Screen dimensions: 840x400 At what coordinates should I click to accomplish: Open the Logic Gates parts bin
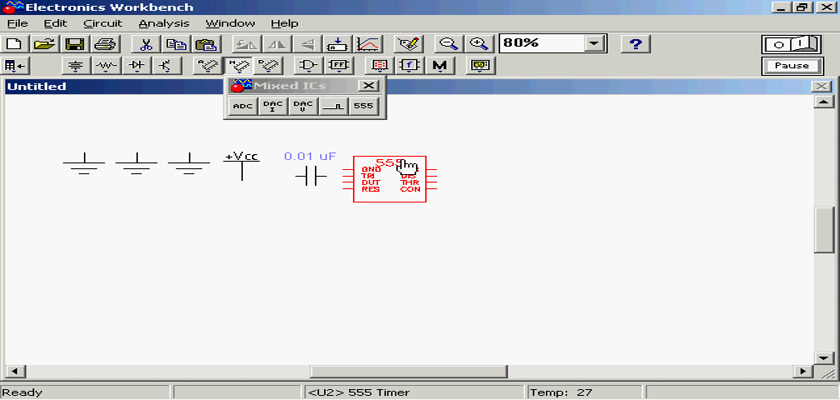309,66
